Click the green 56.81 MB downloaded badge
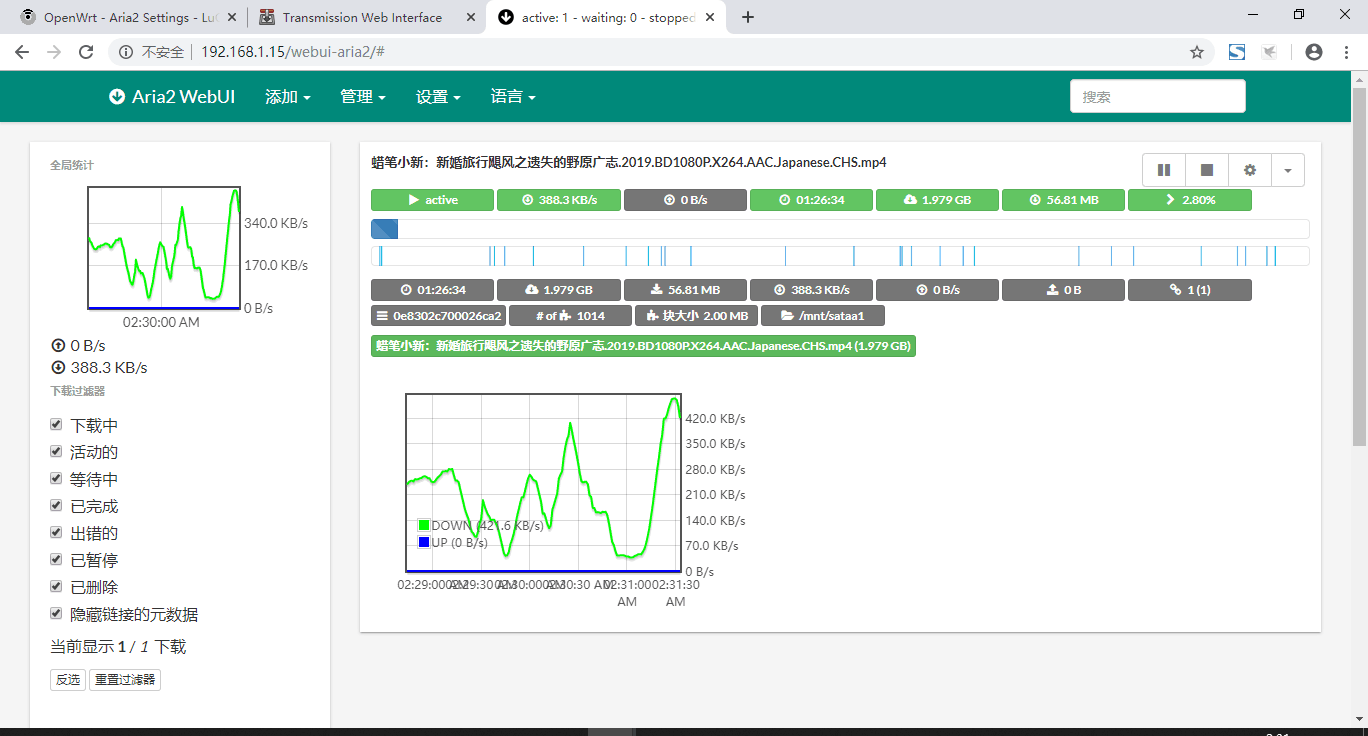This screenshot has width=1368, height=736. 1063,200
